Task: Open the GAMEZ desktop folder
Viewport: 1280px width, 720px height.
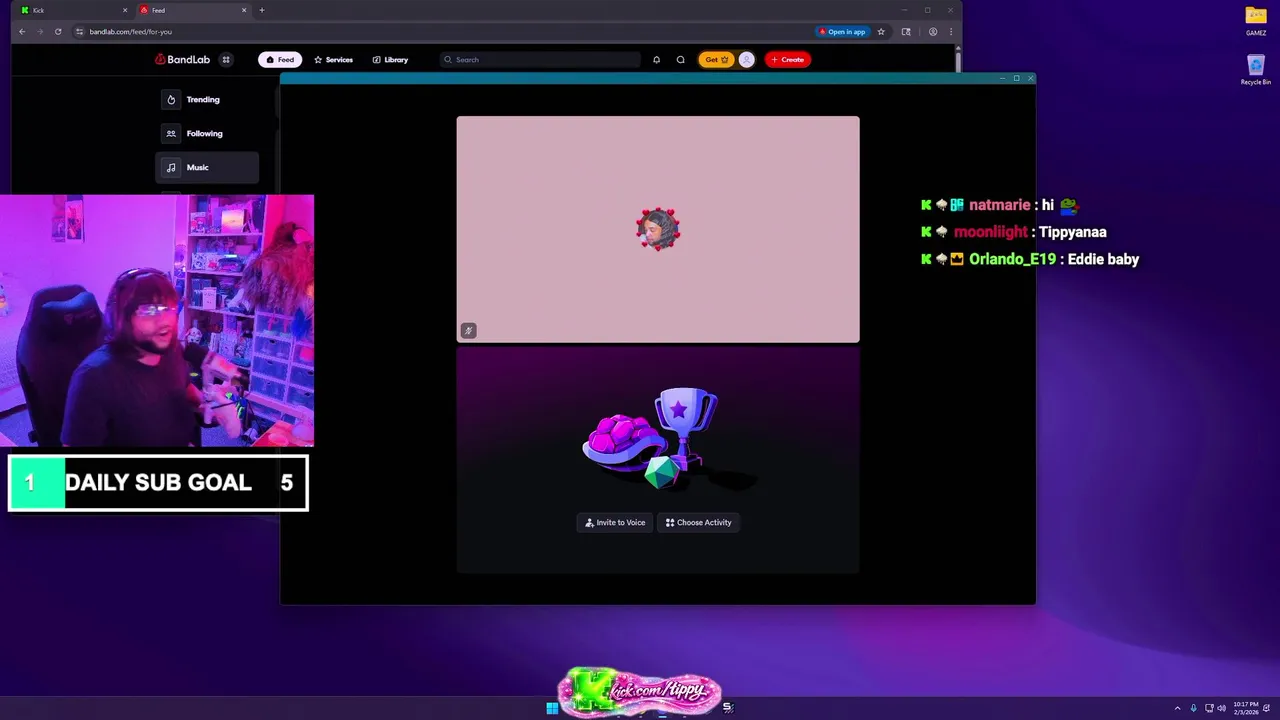Action: pyautogui.click(x=1256, y=20)
